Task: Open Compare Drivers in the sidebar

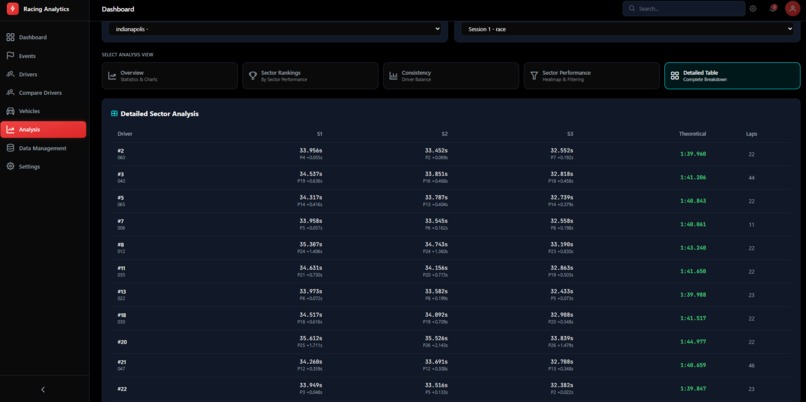Action: pos(43,93)
